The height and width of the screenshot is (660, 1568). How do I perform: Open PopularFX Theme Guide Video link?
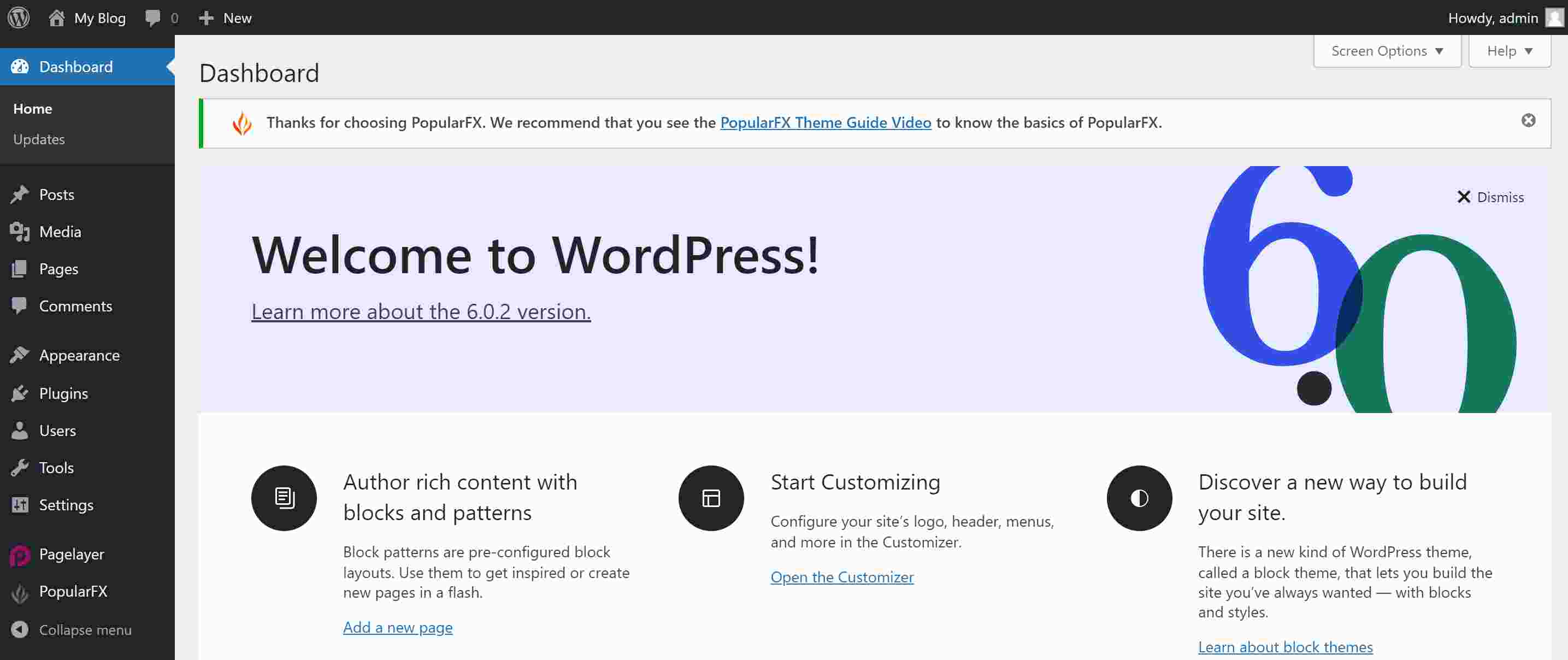(x=826, y=122)
